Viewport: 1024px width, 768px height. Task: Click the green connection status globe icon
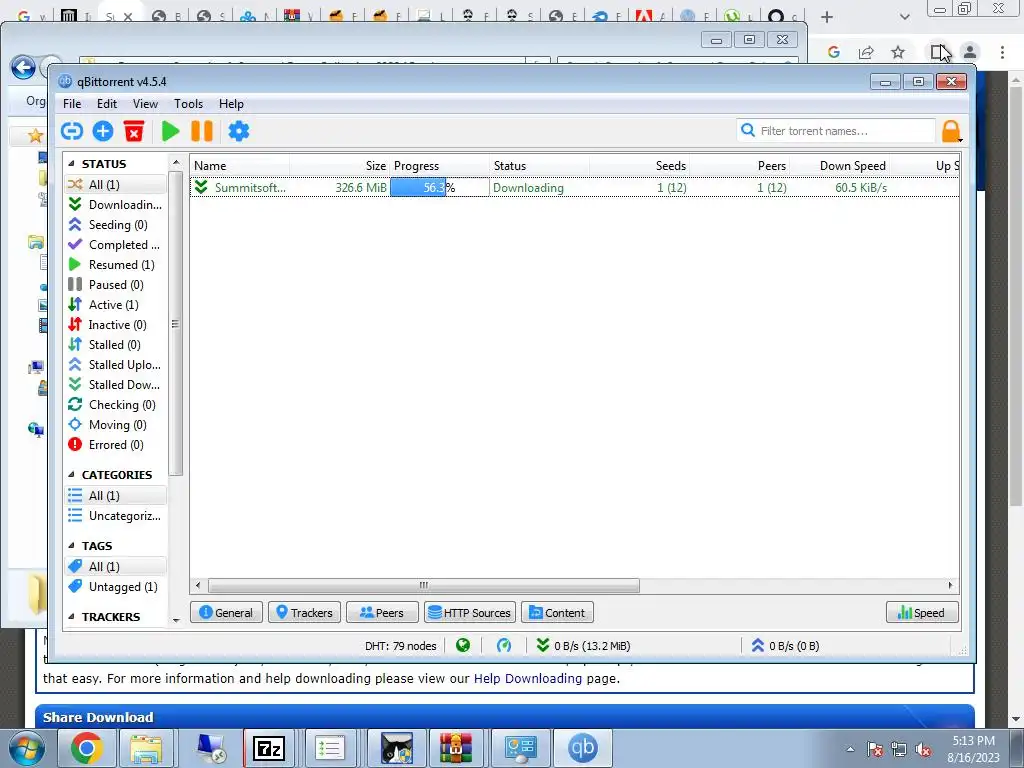coord(463,646)
